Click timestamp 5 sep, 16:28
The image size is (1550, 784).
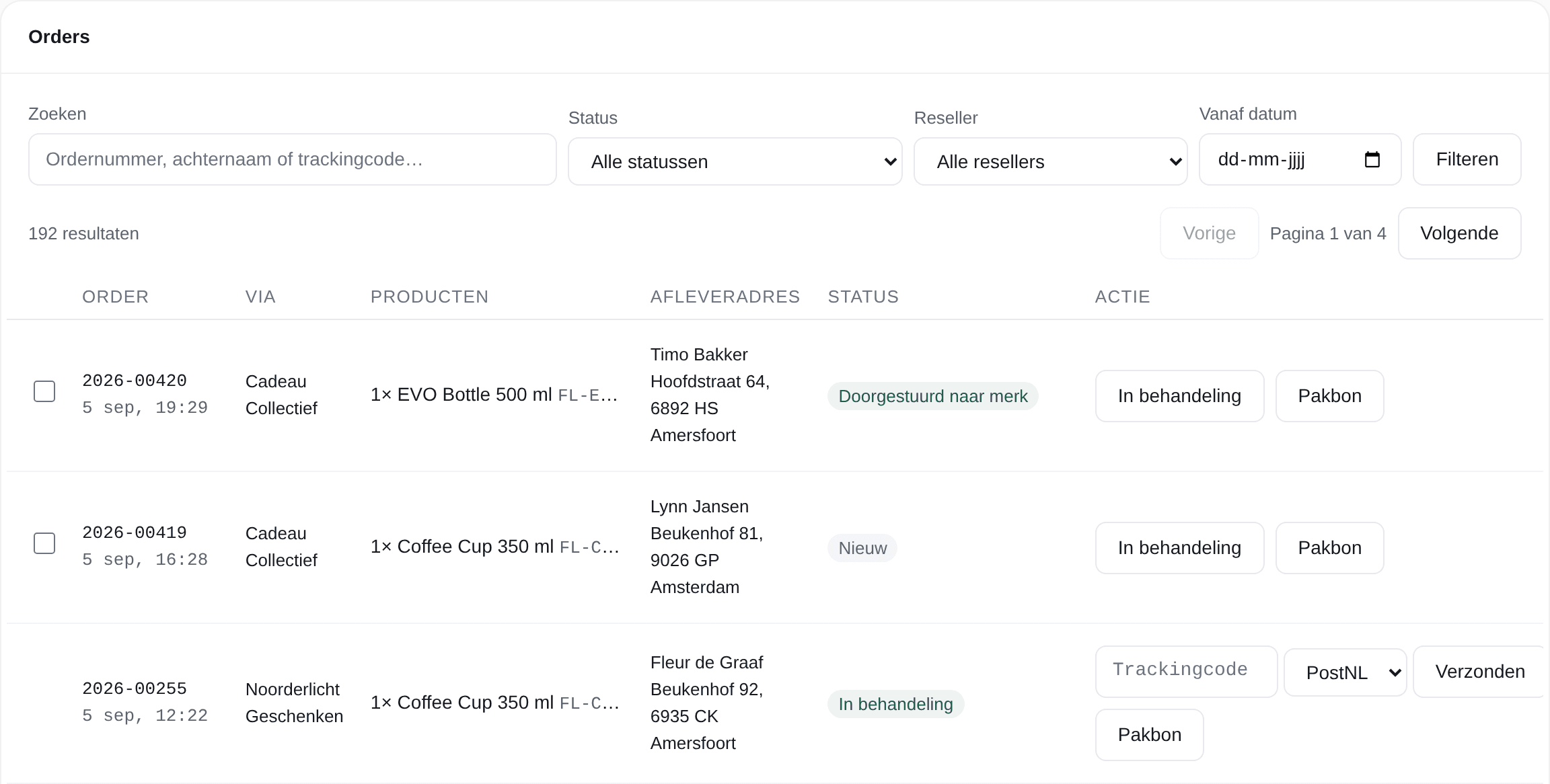pos(145,559)
